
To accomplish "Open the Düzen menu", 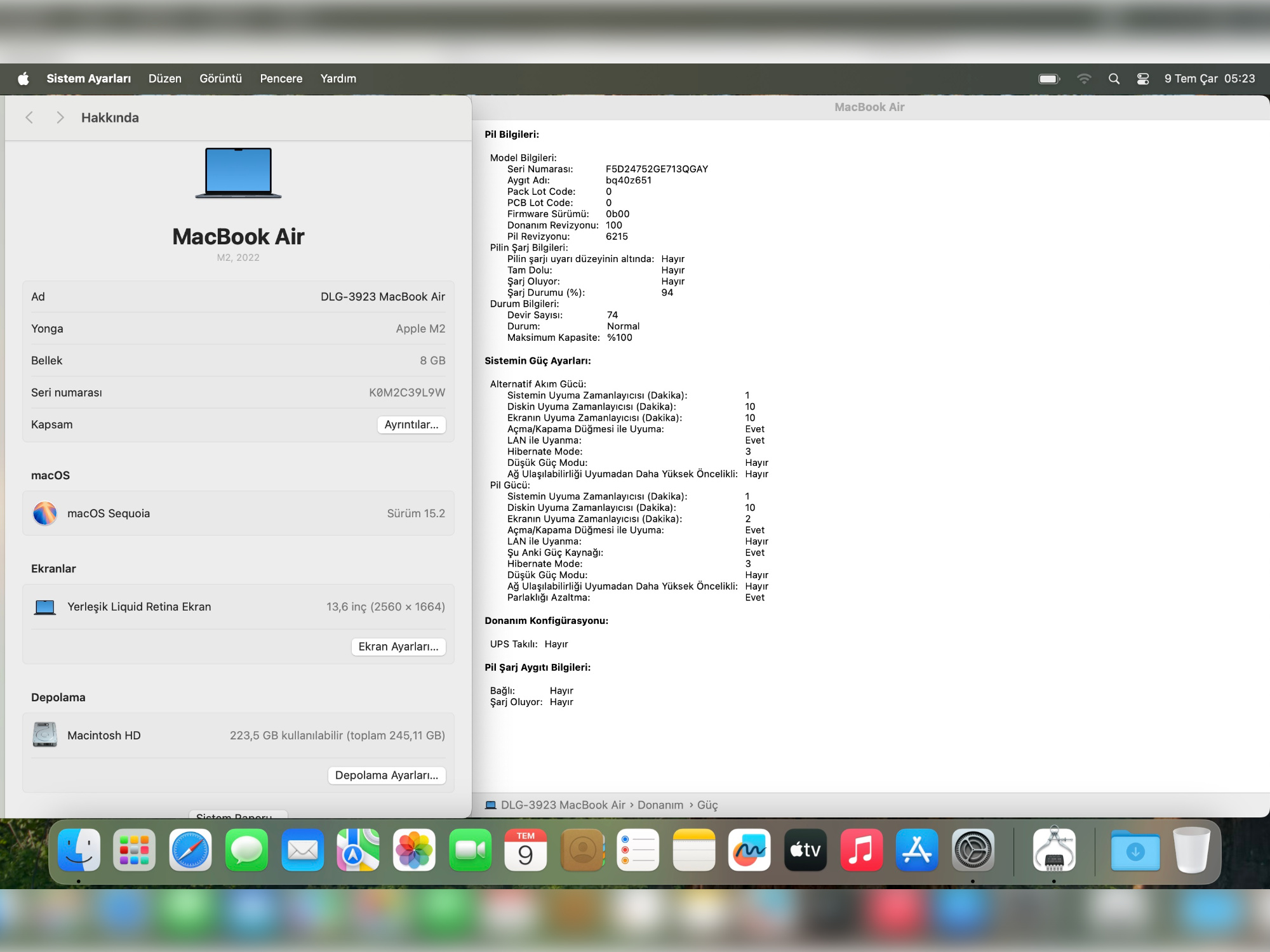I will tap(165, 79).
